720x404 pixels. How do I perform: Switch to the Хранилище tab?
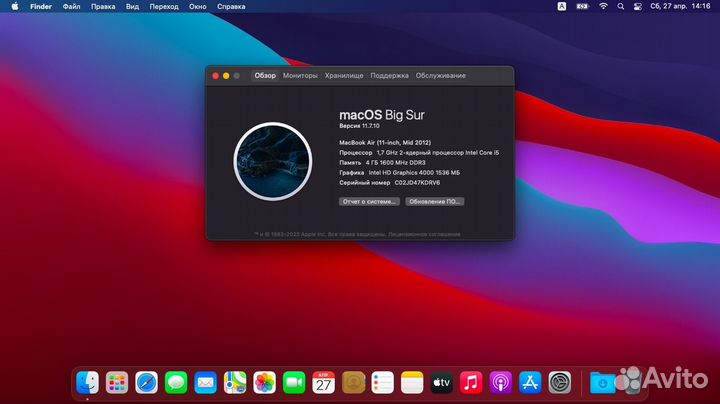[x=344, y=75]
